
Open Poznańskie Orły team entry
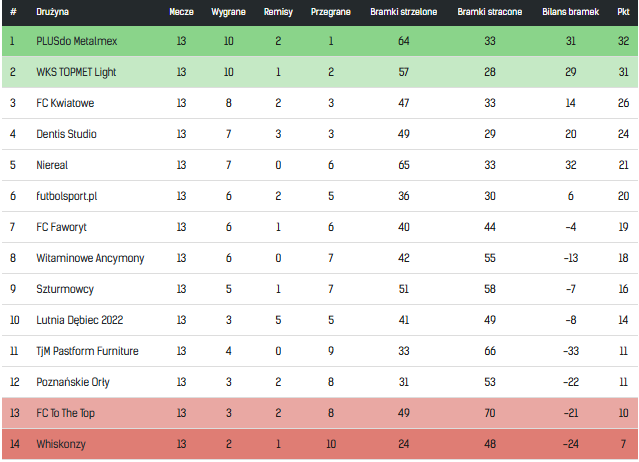[73, 382]
